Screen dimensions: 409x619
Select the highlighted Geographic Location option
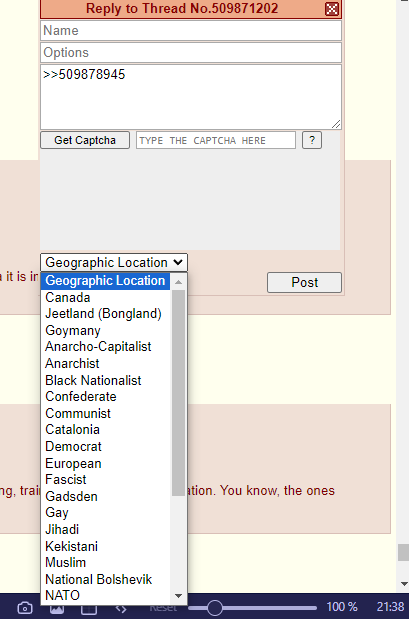tap(105, 281)
